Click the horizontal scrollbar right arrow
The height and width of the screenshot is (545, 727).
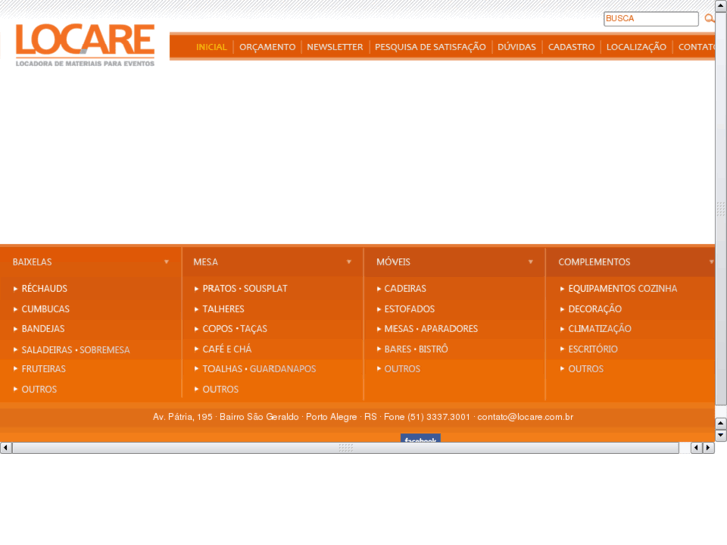pyautogui.click(x=708, y=448)
